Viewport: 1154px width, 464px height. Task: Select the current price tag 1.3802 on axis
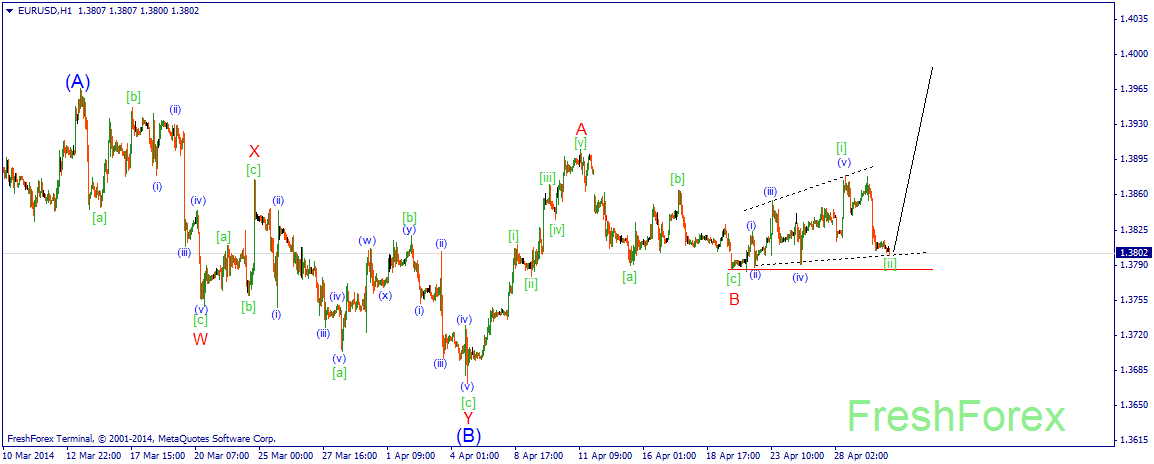tap(1132, 252)
